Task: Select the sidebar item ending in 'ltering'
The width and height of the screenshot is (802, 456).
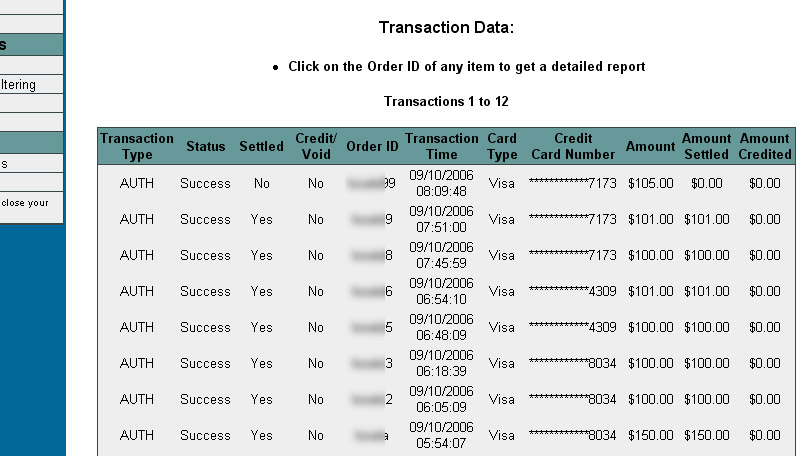Action: coord(31,84)
